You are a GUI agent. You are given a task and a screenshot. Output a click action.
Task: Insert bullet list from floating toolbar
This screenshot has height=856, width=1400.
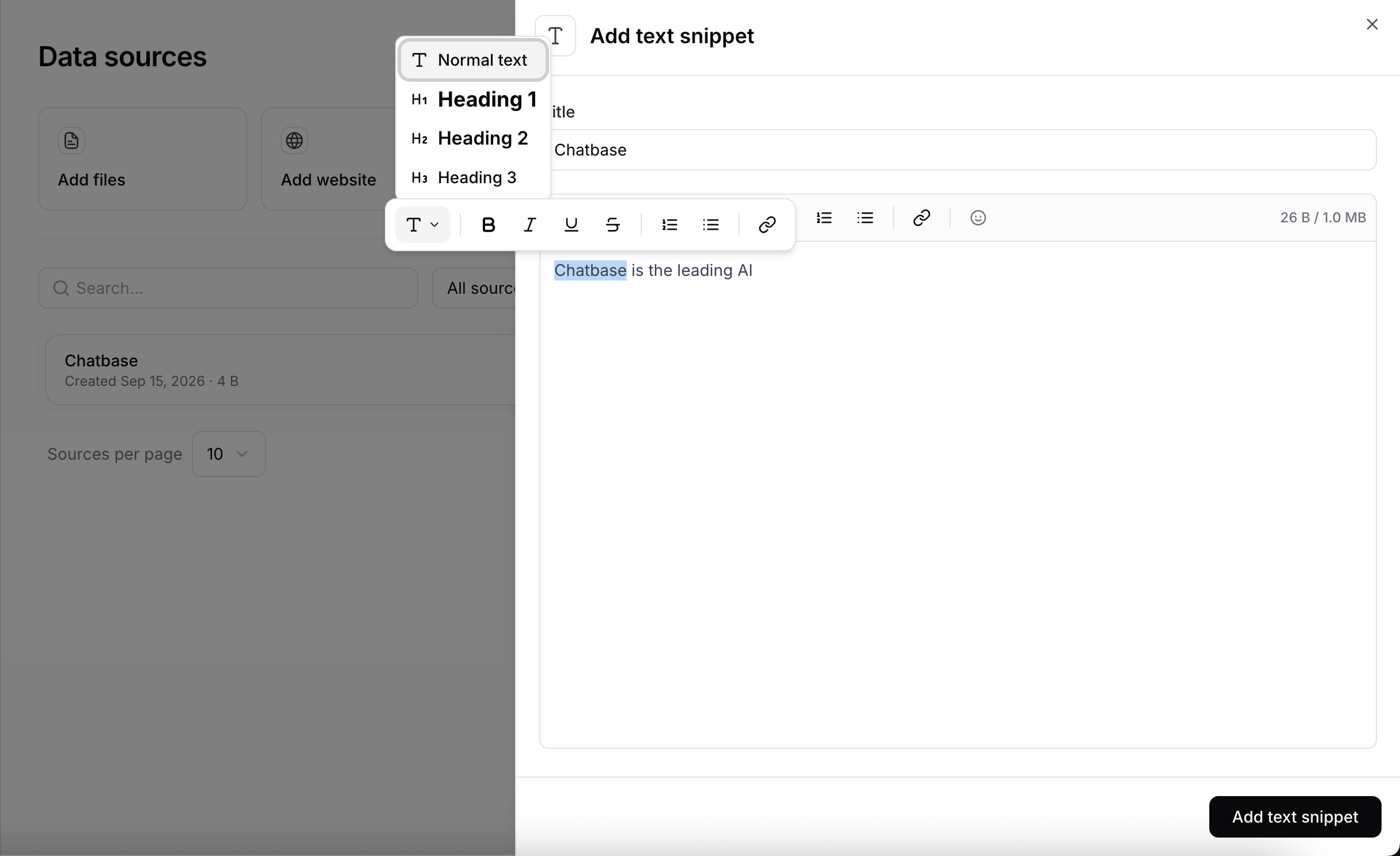pos(711,225)
